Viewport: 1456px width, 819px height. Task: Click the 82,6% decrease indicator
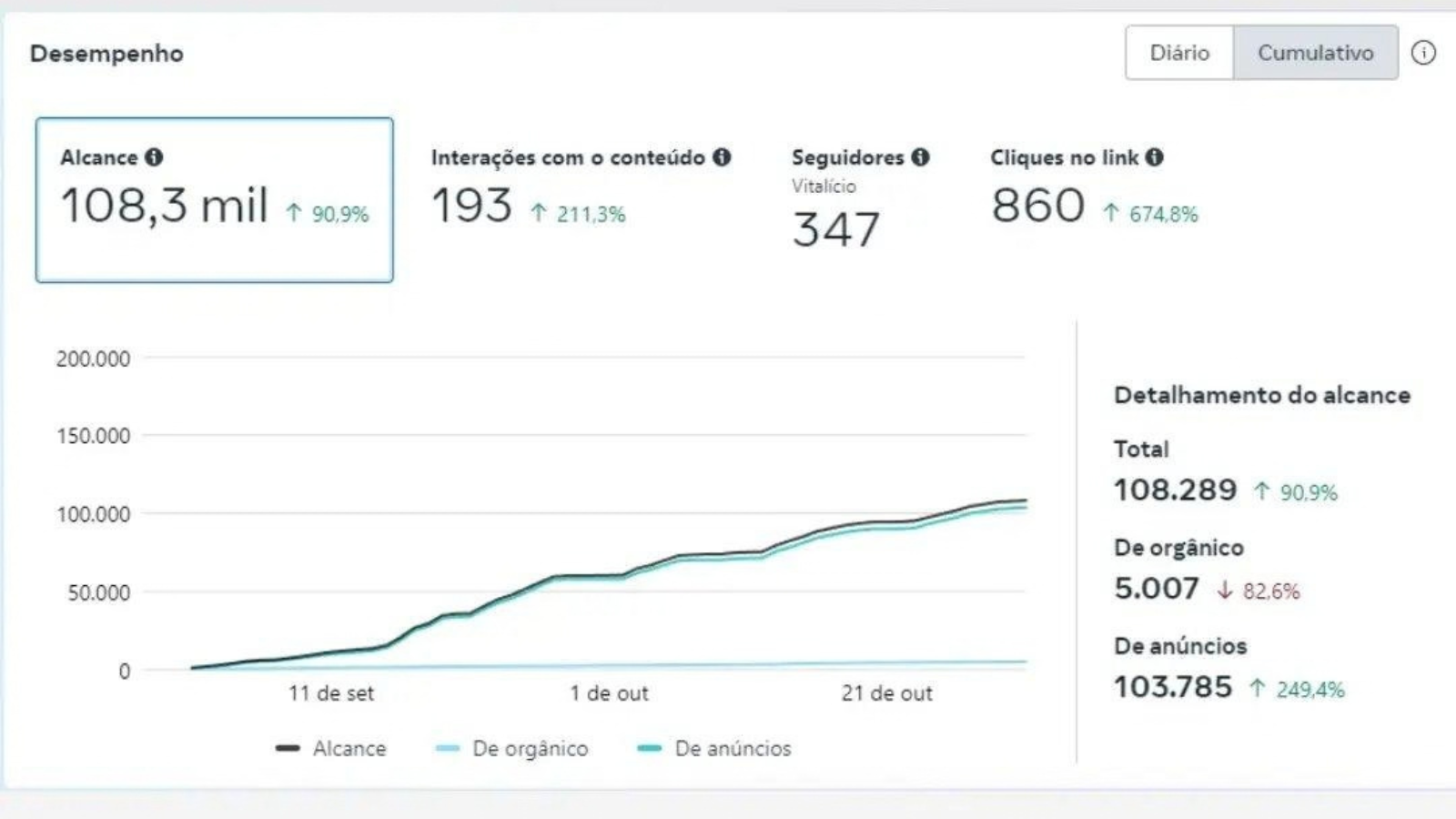click(1259, 591)
